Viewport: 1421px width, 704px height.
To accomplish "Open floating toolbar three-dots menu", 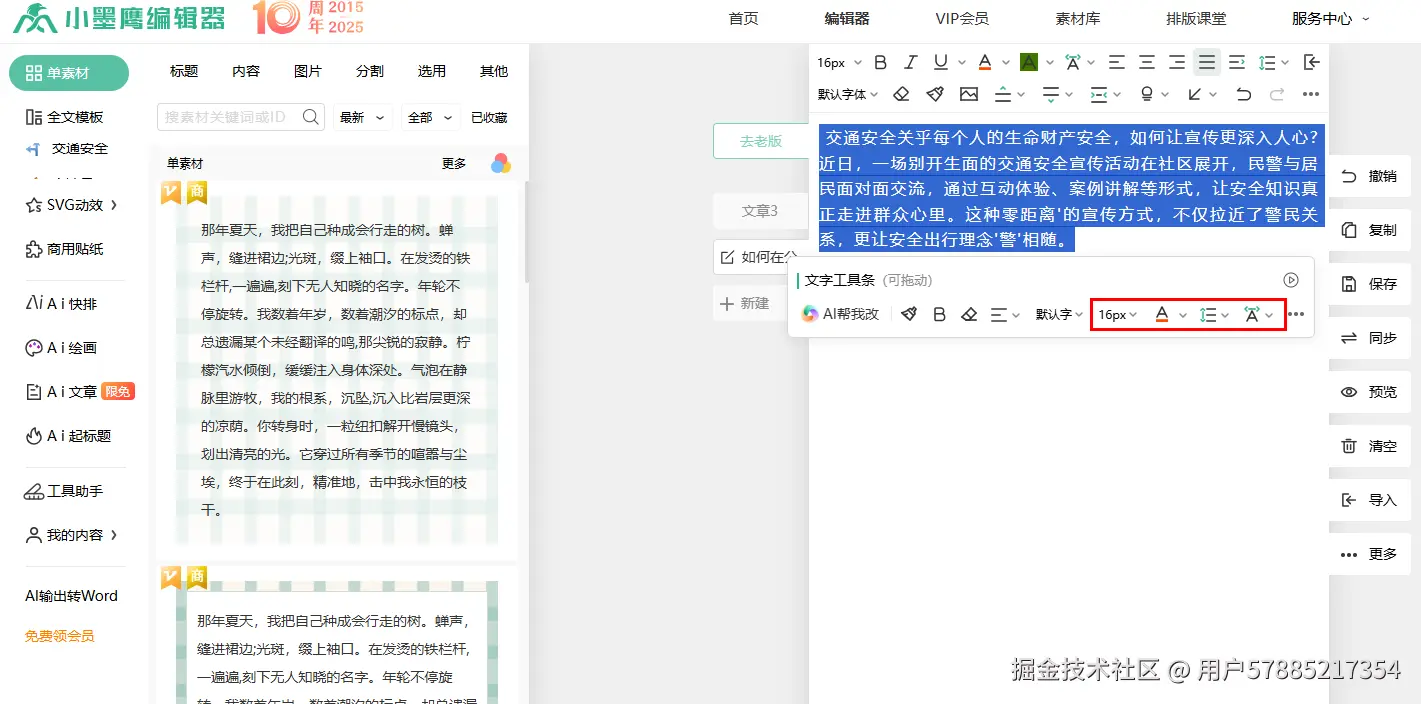I will pos(1296,314).
